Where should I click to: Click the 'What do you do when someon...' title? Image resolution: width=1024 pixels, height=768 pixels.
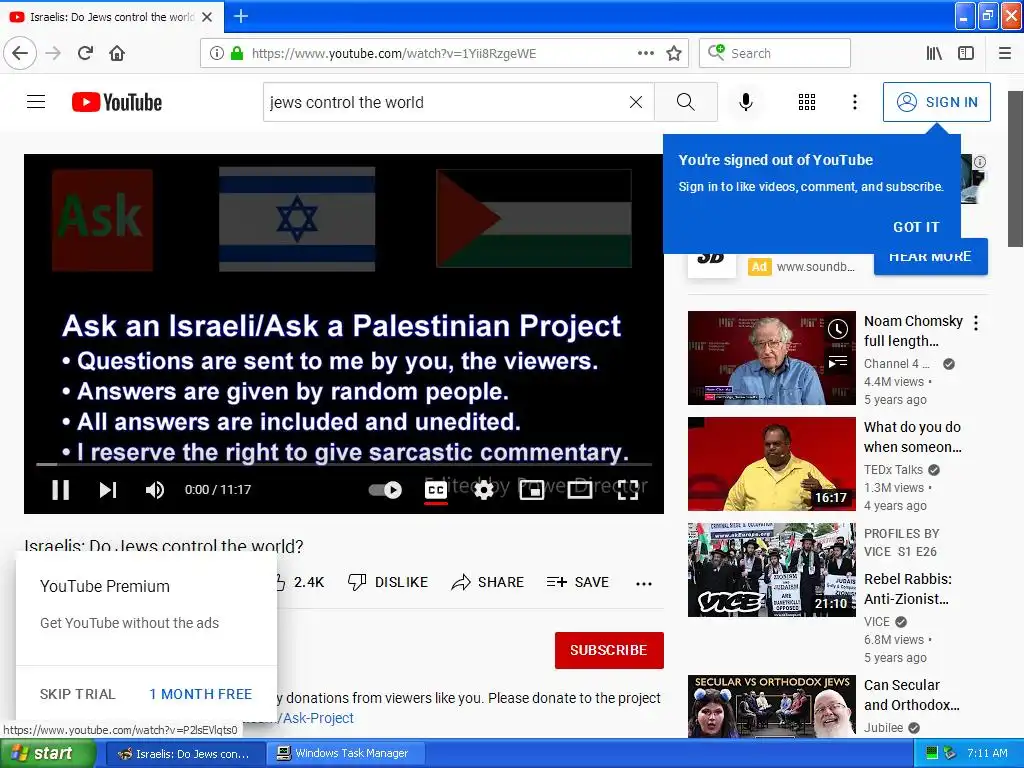pos(912,437)
